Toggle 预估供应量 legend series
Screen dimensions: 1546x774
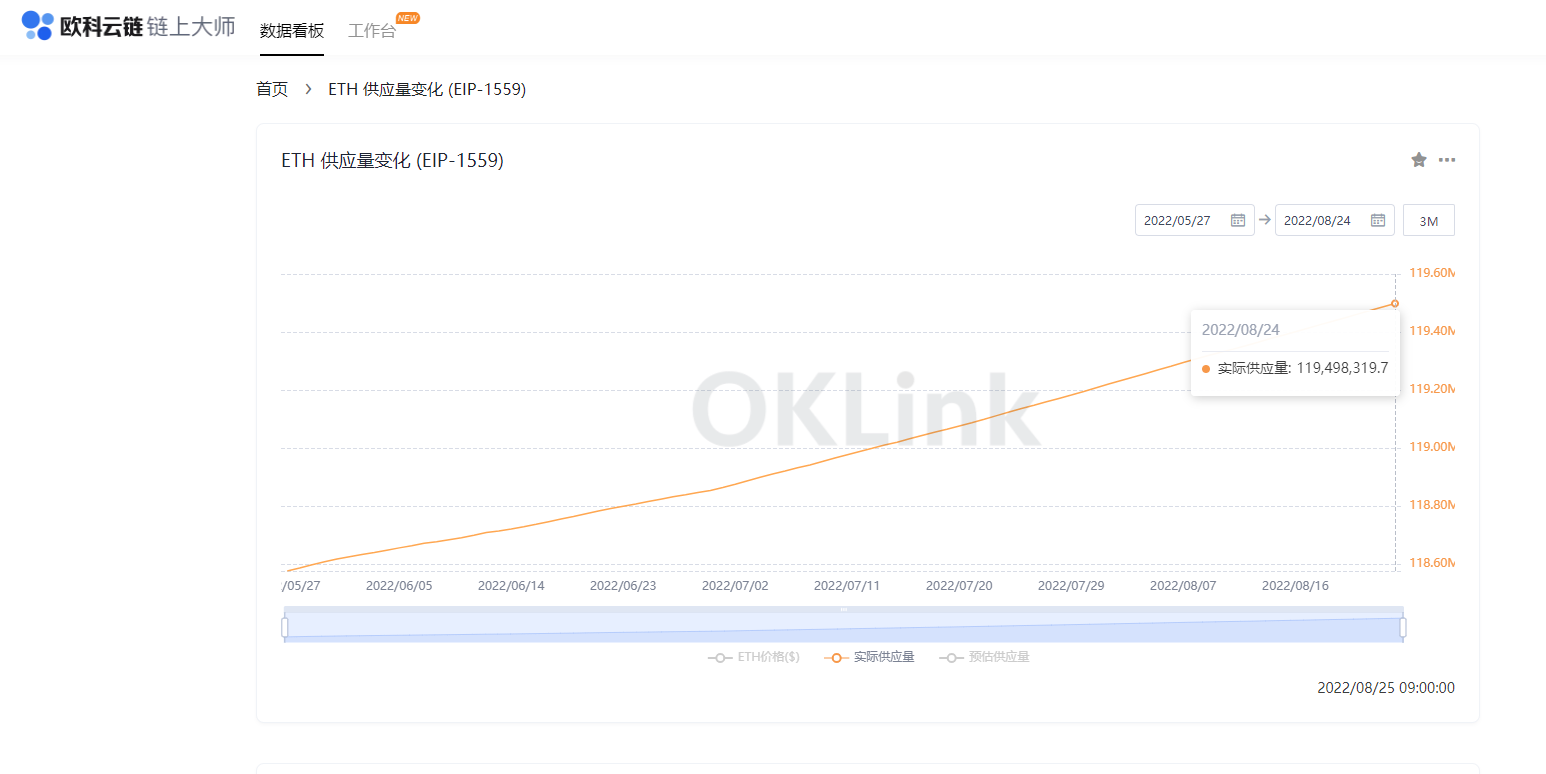985,657
